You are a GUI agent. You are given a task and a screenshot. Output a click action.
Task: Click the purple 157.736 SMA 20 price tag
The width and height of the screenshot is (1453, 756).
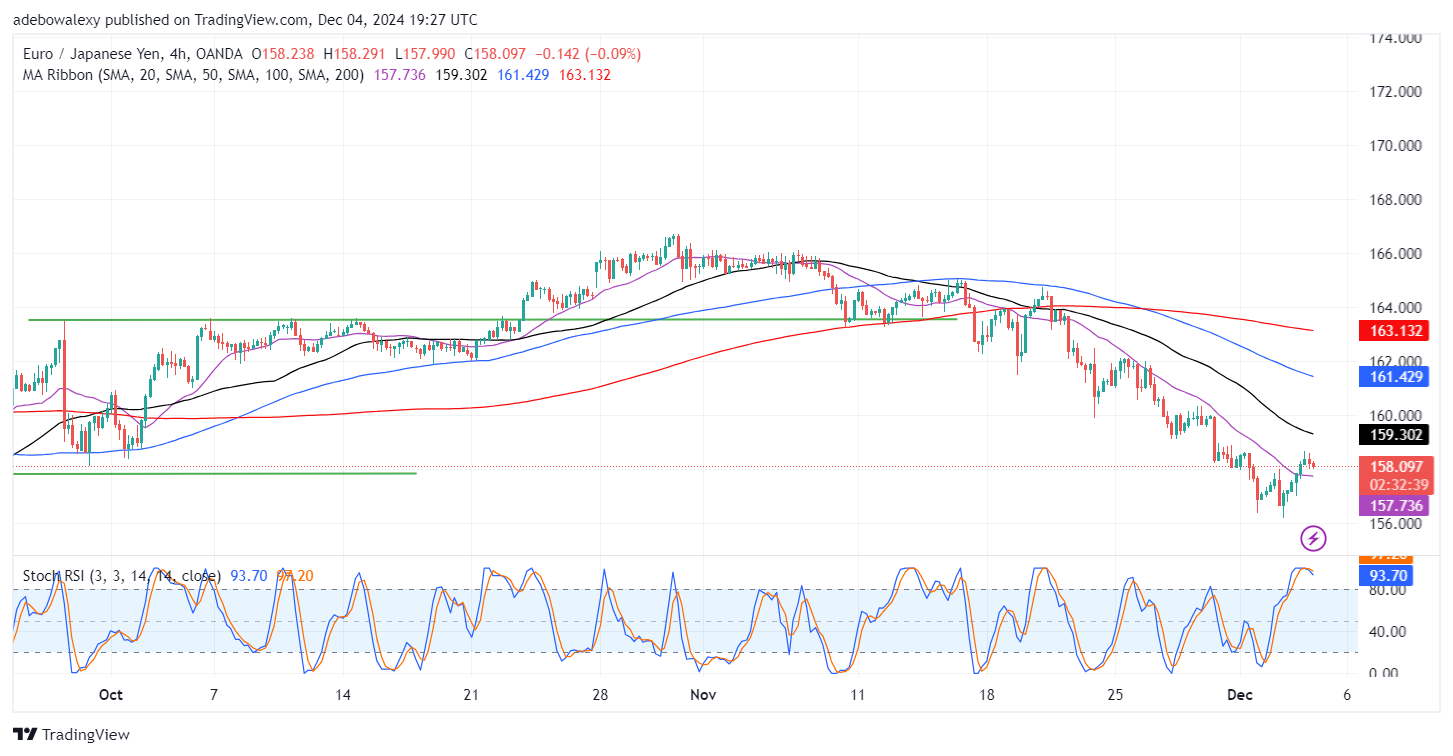tap(1398, 506)
